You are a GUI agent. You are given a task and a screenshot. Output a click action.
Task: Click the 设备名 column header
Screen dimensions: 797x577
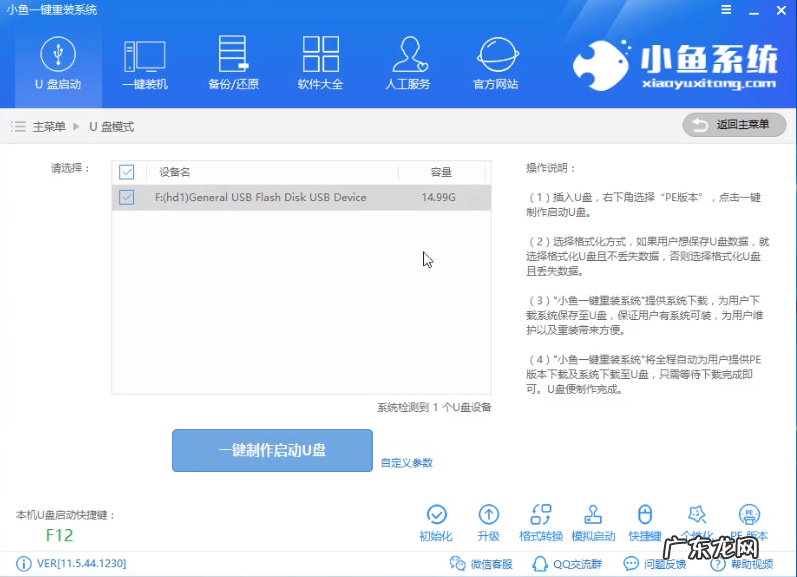click(174, 172)
